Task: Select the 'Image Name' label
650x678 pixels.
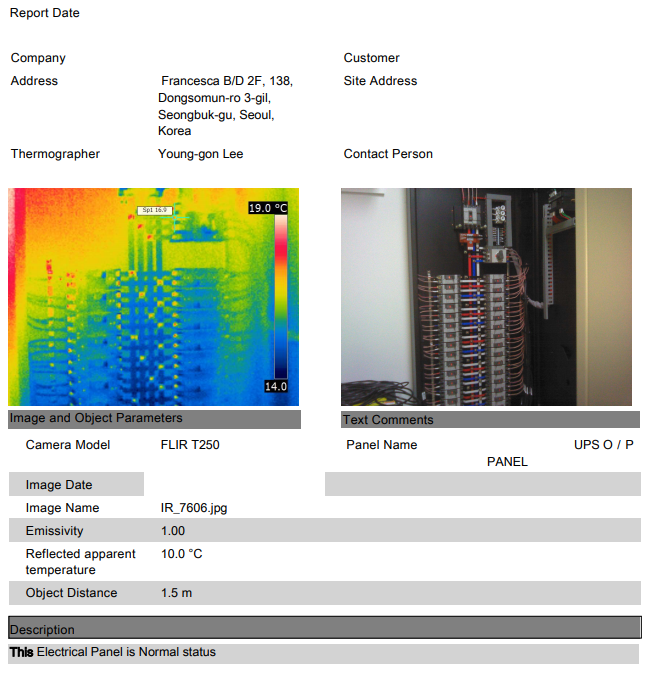Action: (x=63, y=508)
